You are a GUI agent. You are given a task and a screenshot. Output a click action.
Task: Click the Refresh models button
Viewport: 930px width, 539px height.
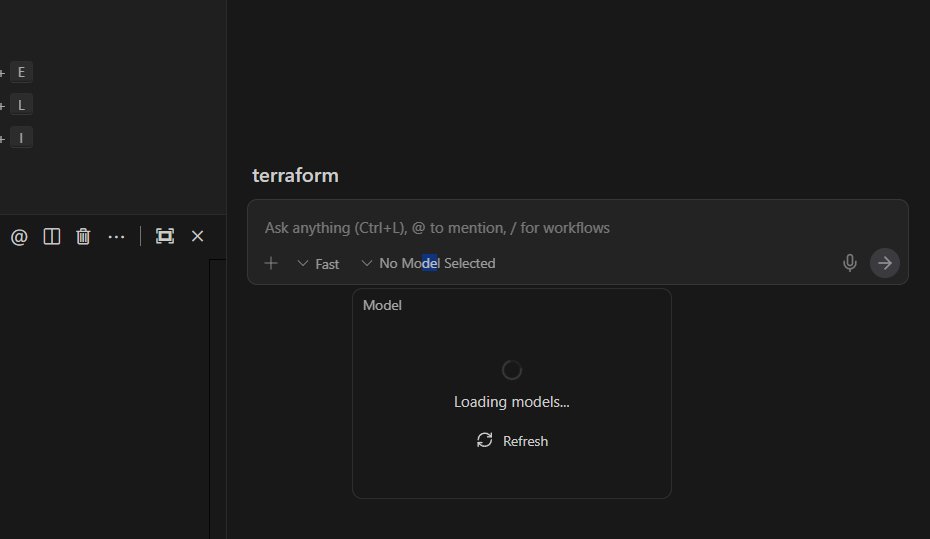(x=512, y=441)
